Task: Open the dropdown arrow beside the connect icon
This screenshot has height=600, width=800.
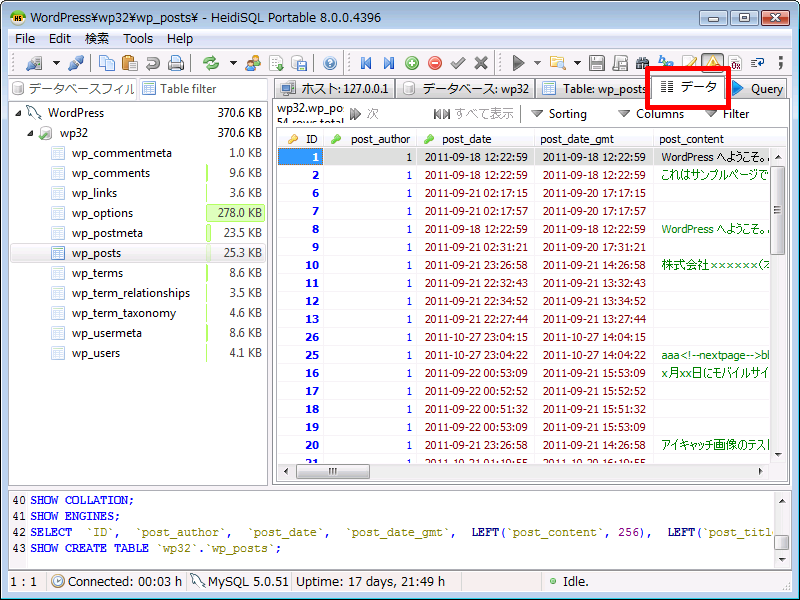Action: [56, 63]
